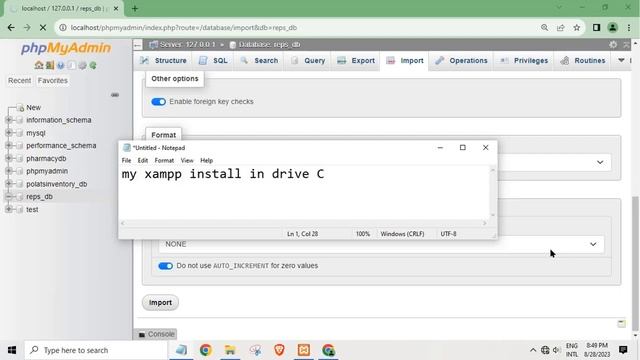Screen dimensions: 640x360
Task: Open Notepad Format menu
Action: coord(164,160)
